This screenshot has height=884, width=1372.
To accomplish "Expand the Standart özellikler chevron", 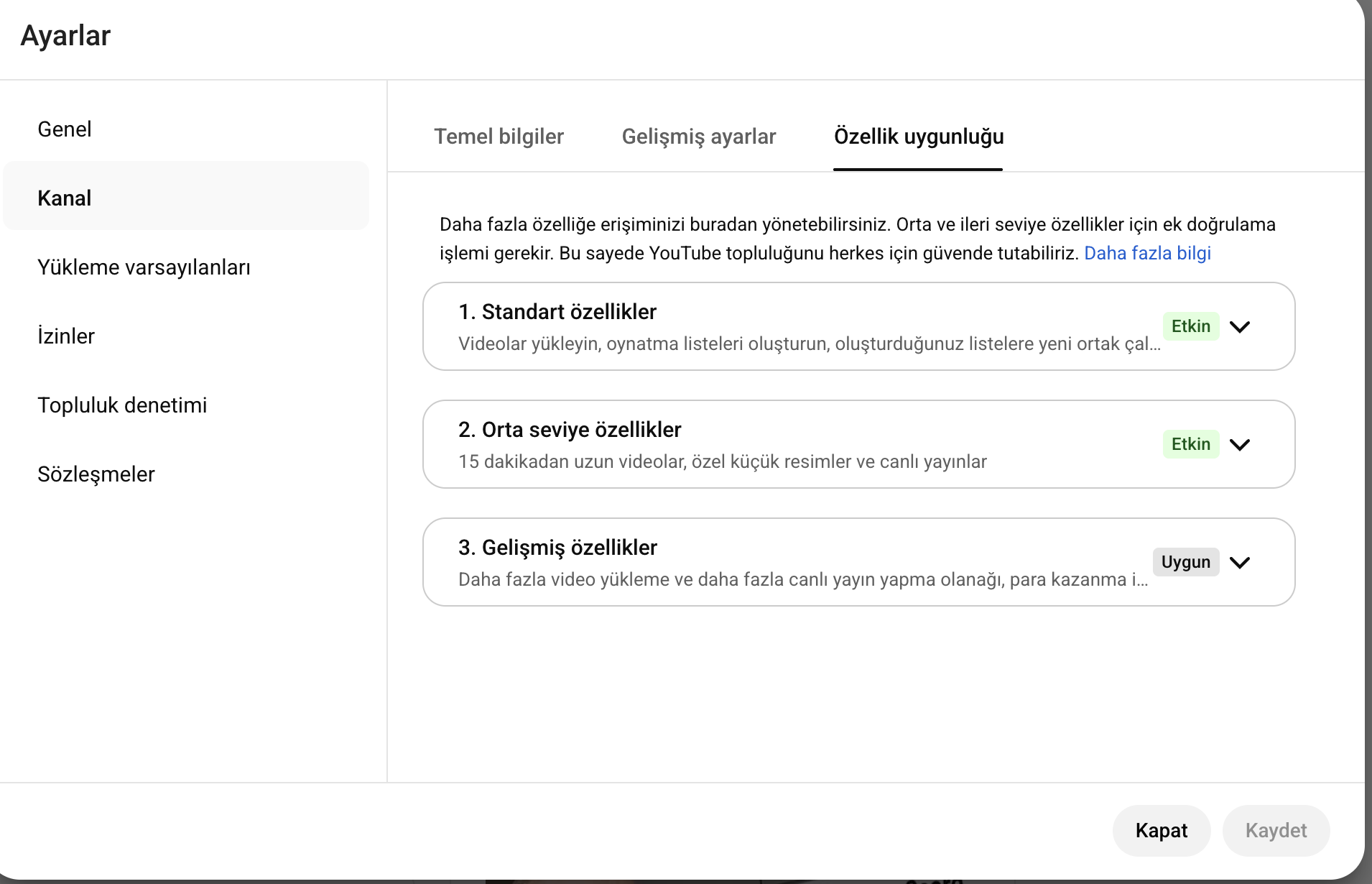I will click(1240, 327).
